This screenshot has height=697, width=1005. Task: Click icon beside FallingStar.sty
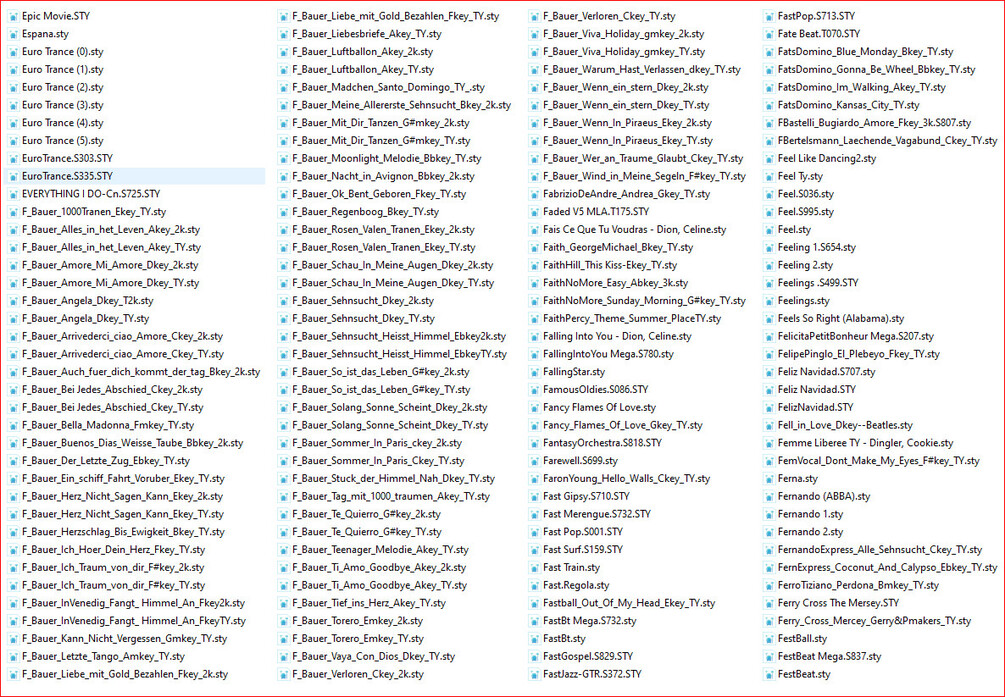(534, 372)
